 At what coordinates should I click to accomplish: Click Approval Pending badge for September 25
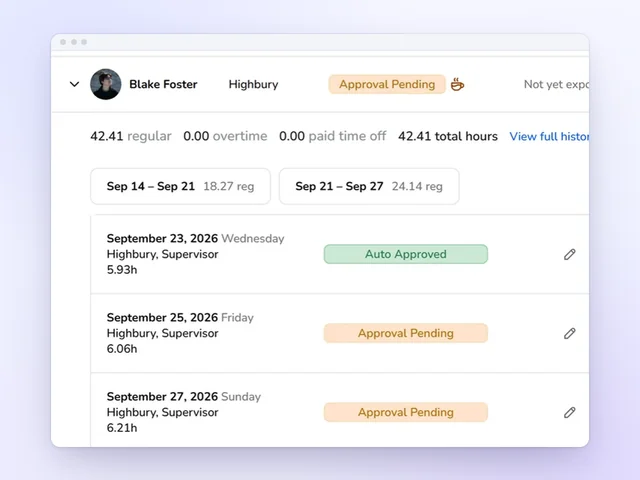point(406,333)
